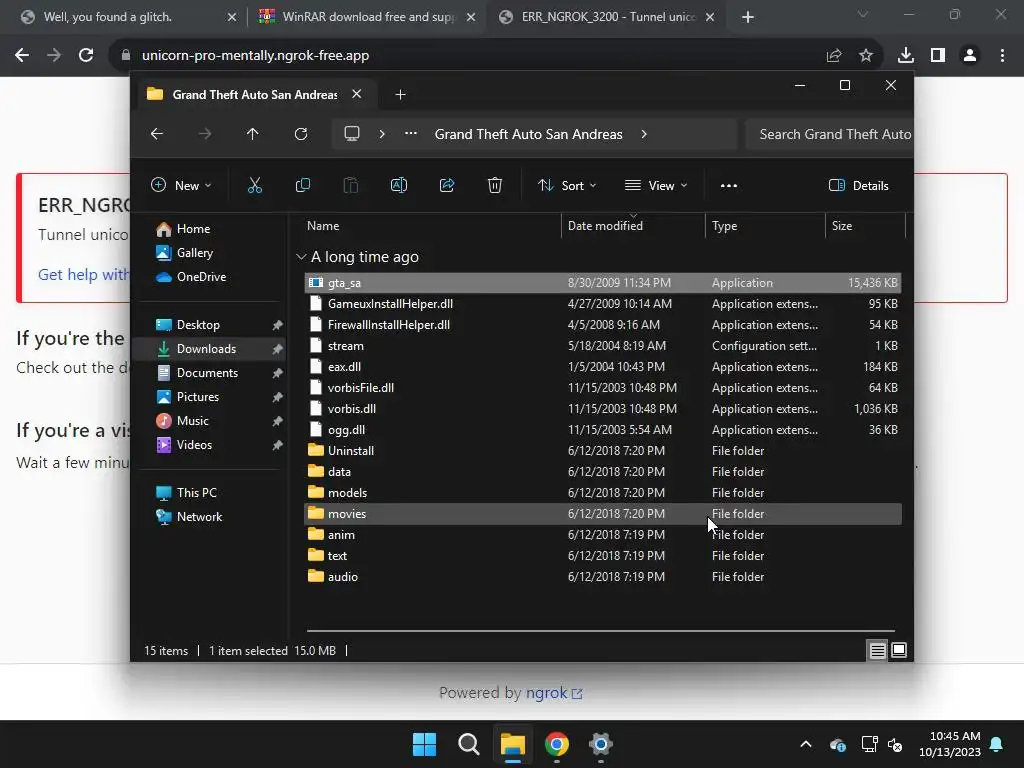
Task: Open Chrome tab search dropdown arrow
Action: (x=863, y=14)
